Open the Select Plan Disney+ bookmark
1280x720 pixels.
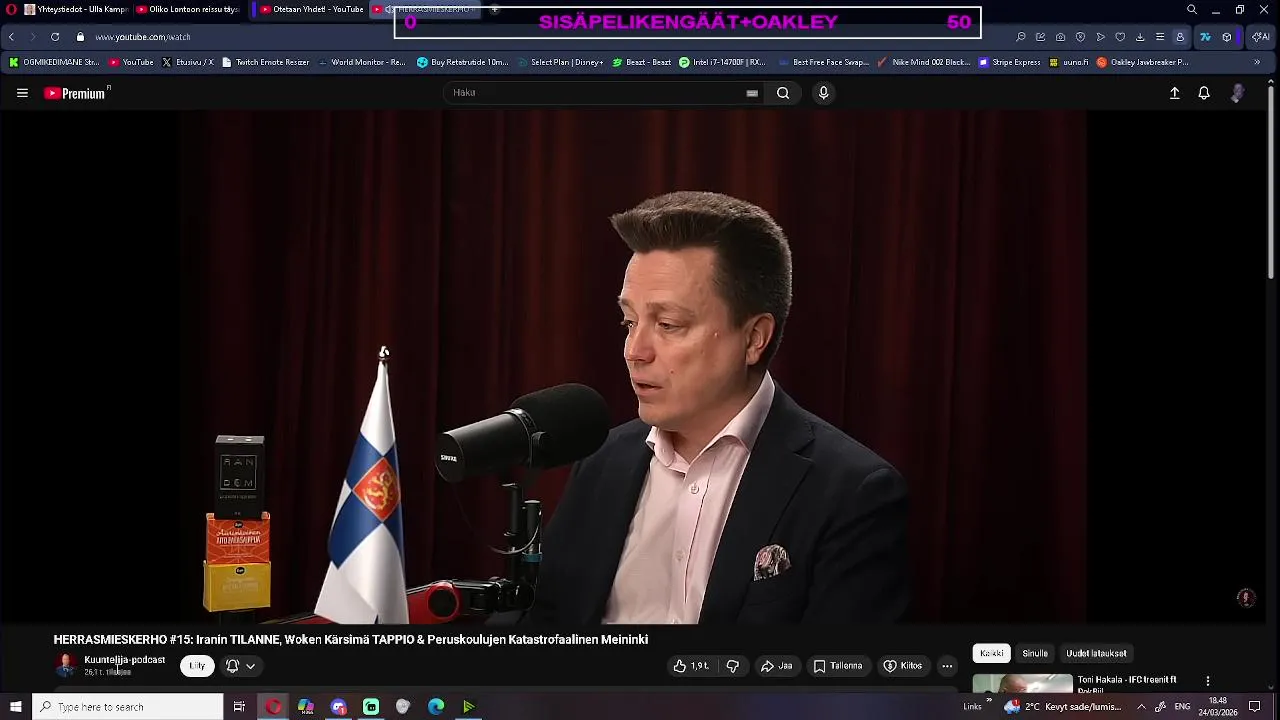click(560, 62)
